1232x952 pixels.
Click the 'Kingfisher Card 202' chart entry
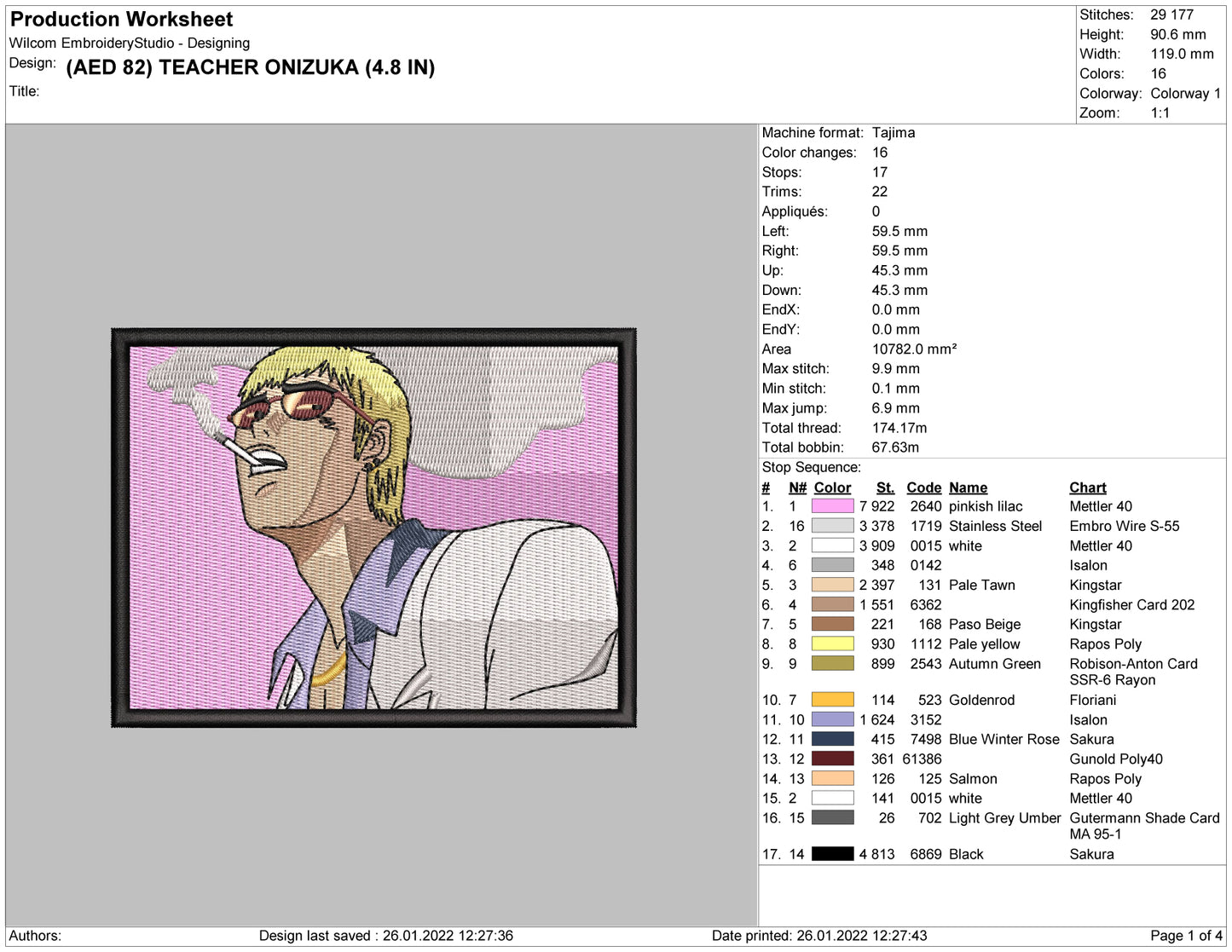coord(1131,604)
